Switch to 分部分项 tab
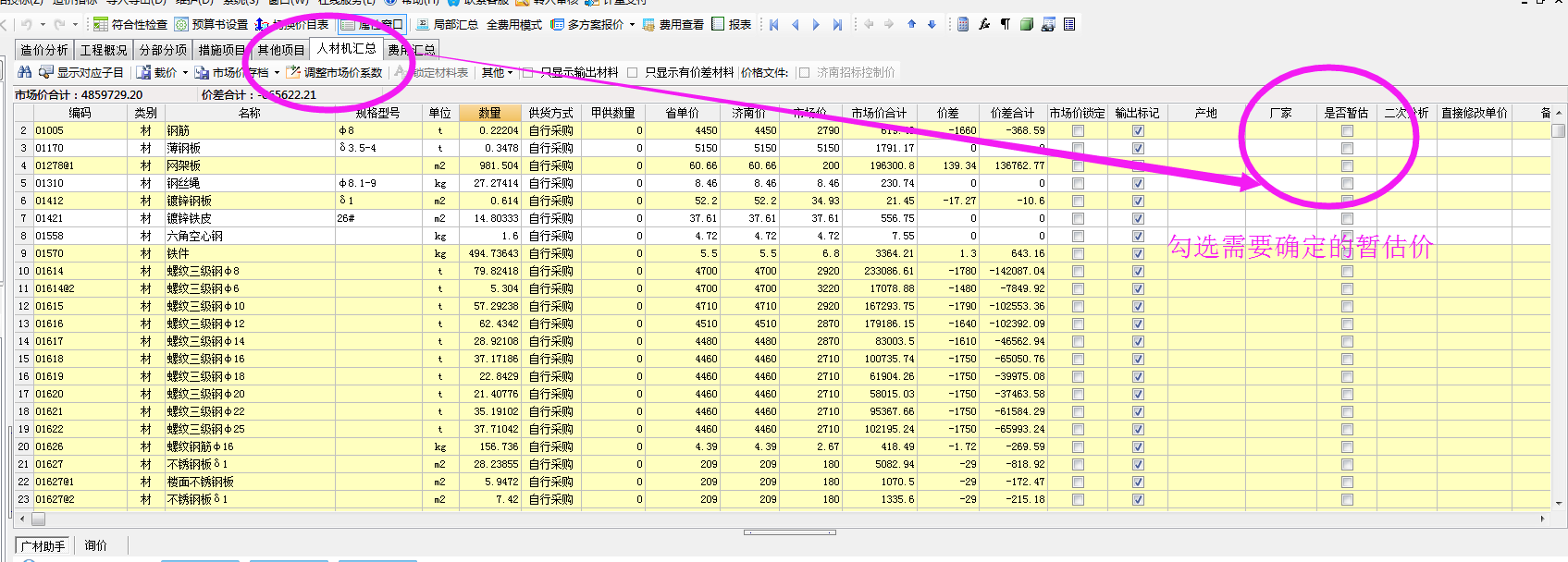Image resolution: width=1568 pixels, height=562 pixels. pos(163,50)
